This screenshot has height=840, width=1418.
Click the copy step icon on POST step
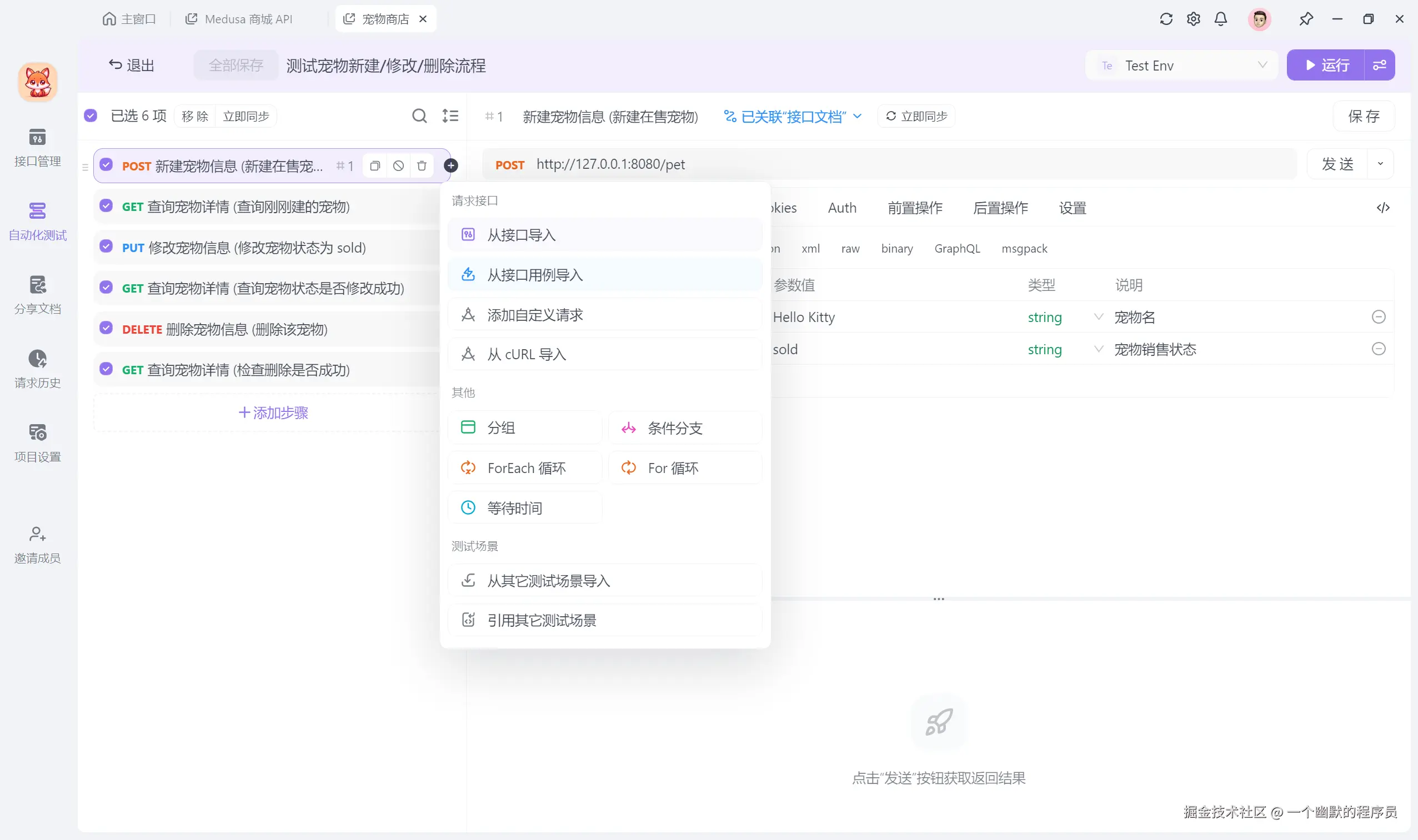tap(375, 166)
